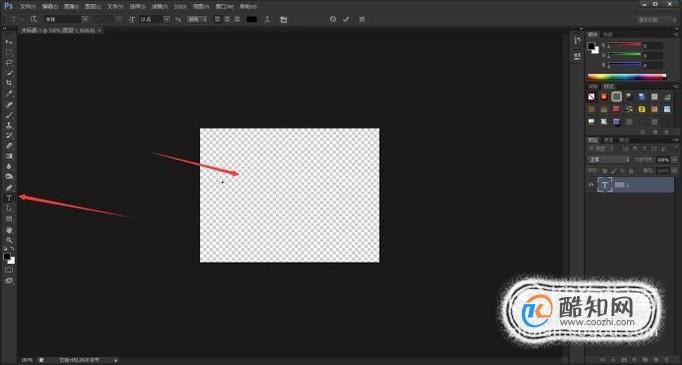Image resolution: width=682 pixels, height=365 pixels.
Task: Commit text edit with checkmark icon
Action: point(346,20)
